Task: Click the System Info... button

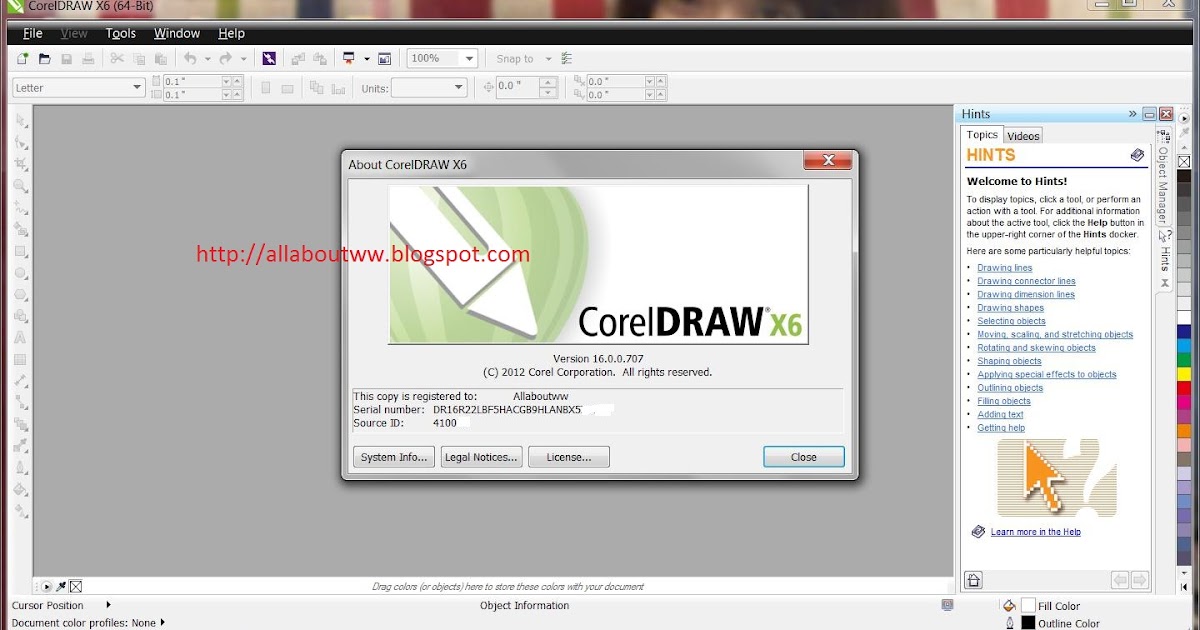Action: click(394, 457)
